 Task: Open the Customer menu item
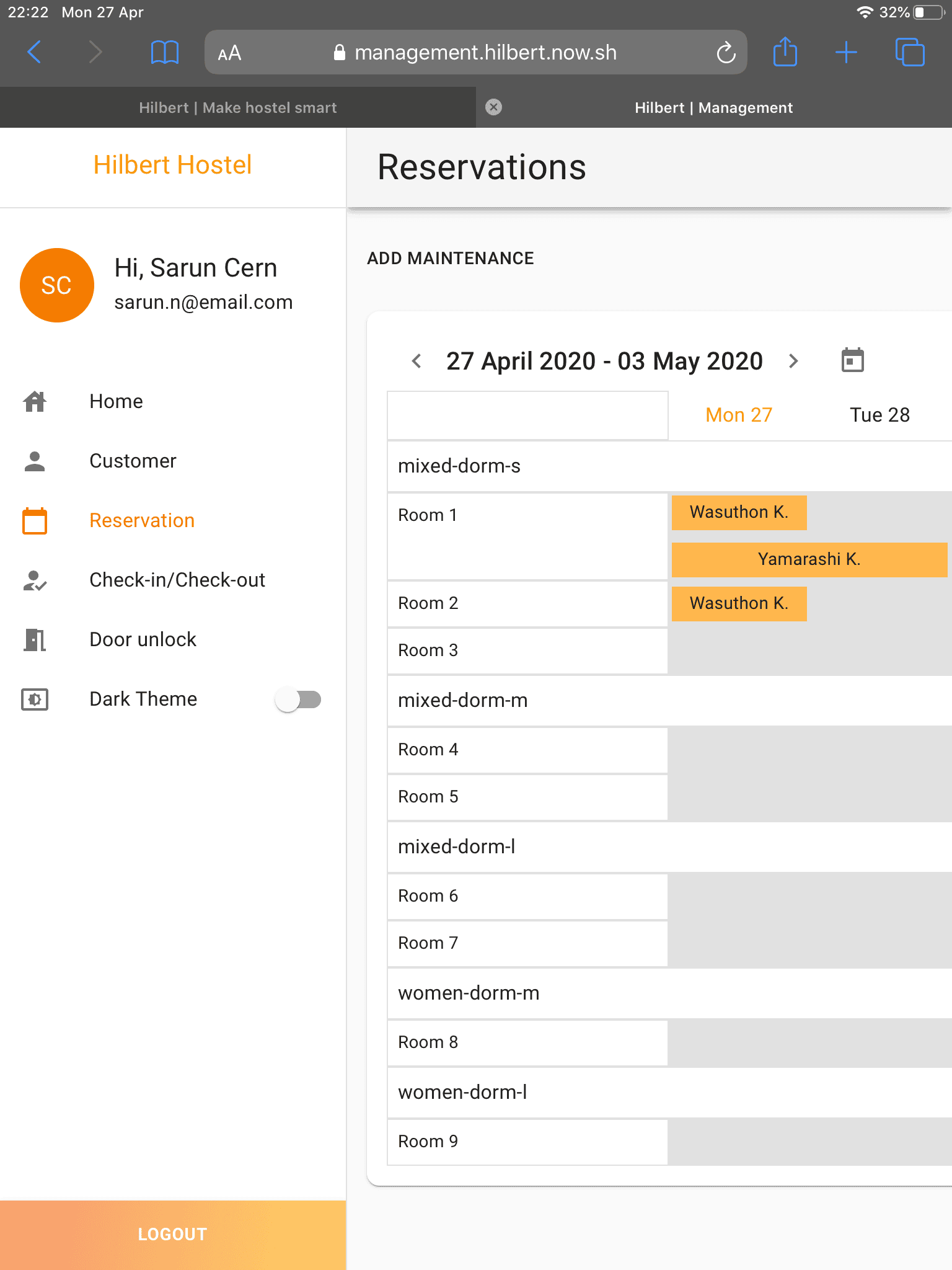click(173, 461)
